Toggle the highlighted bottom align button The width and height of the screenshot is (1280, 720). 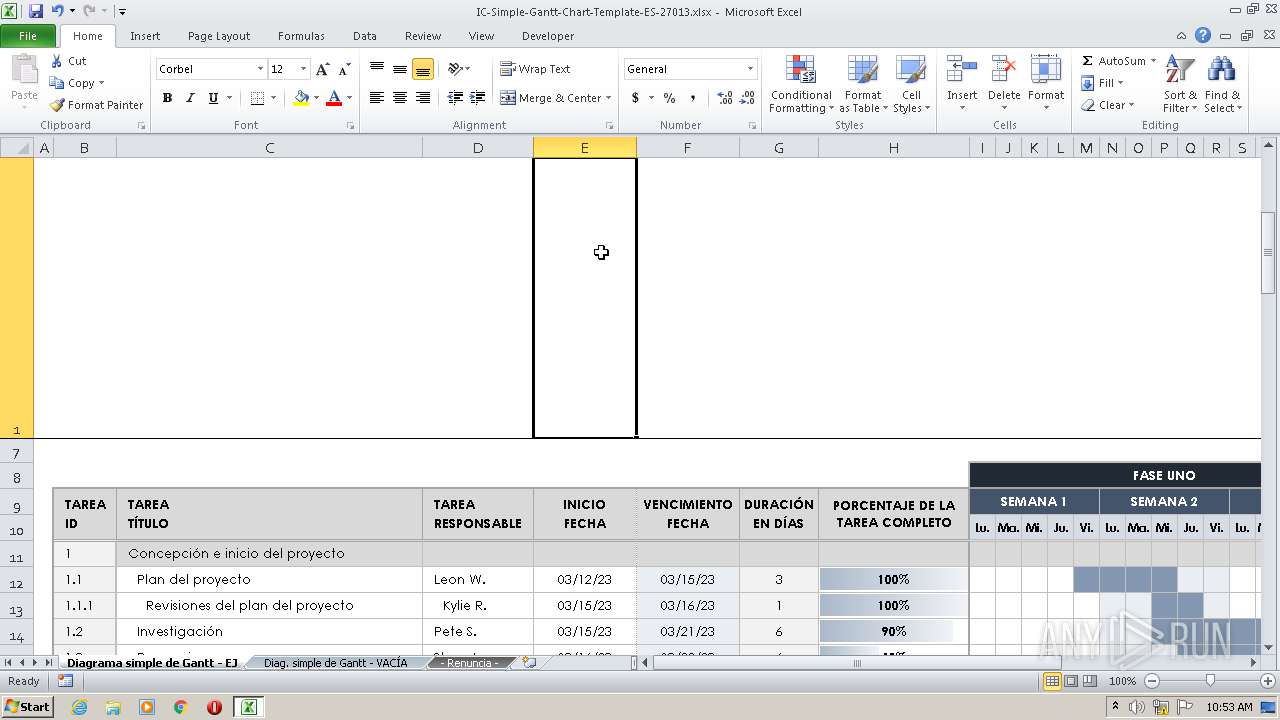(423, 69)
